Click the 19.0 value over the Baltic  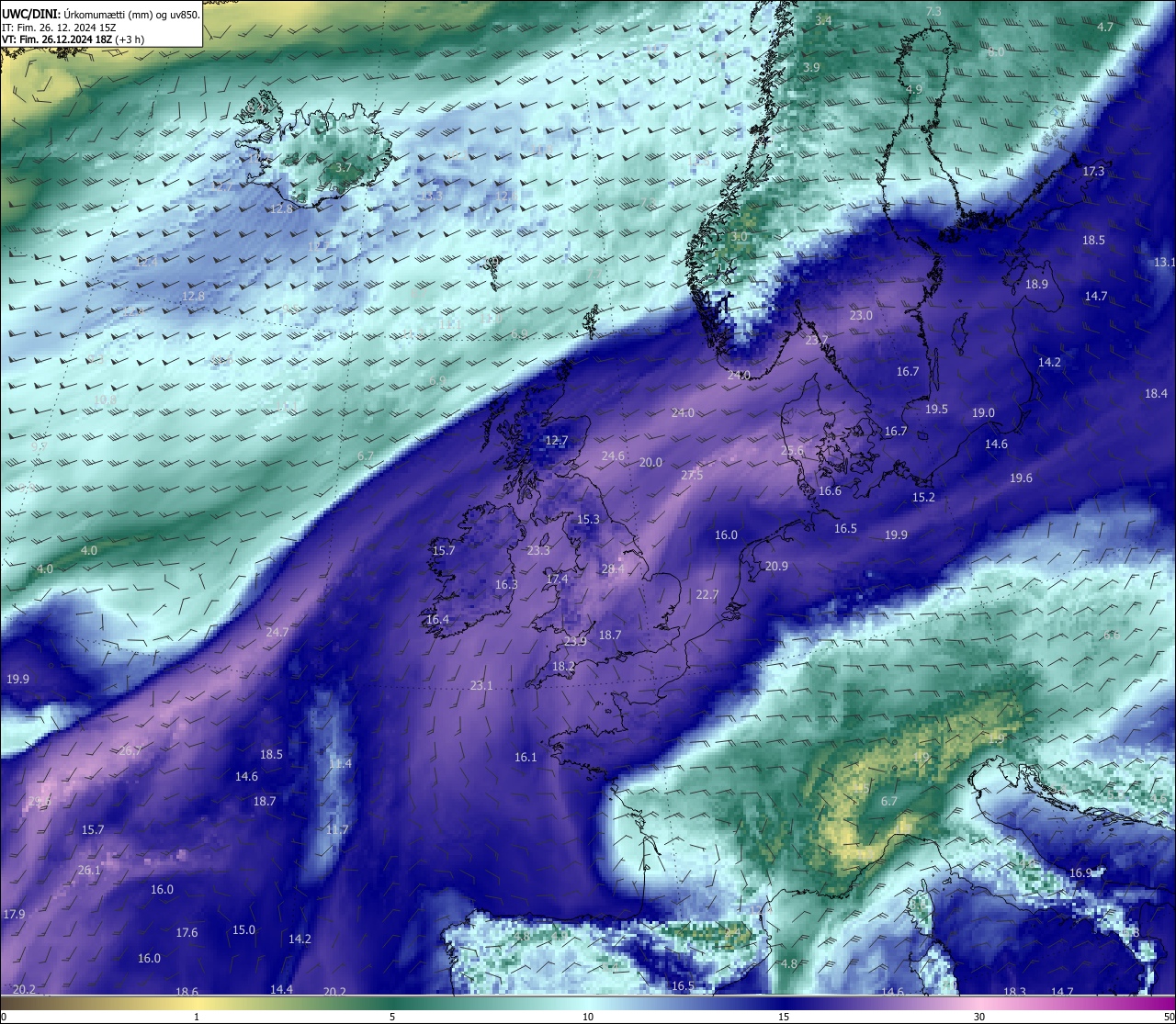(983, 413)
